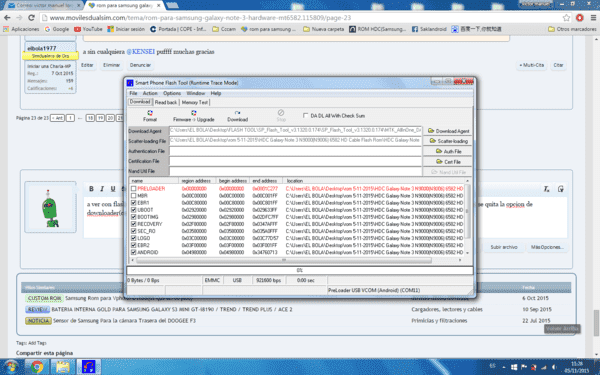600x375 pixels.
Task: Click the Subir archivo button
Action: (x=504, y=247)
